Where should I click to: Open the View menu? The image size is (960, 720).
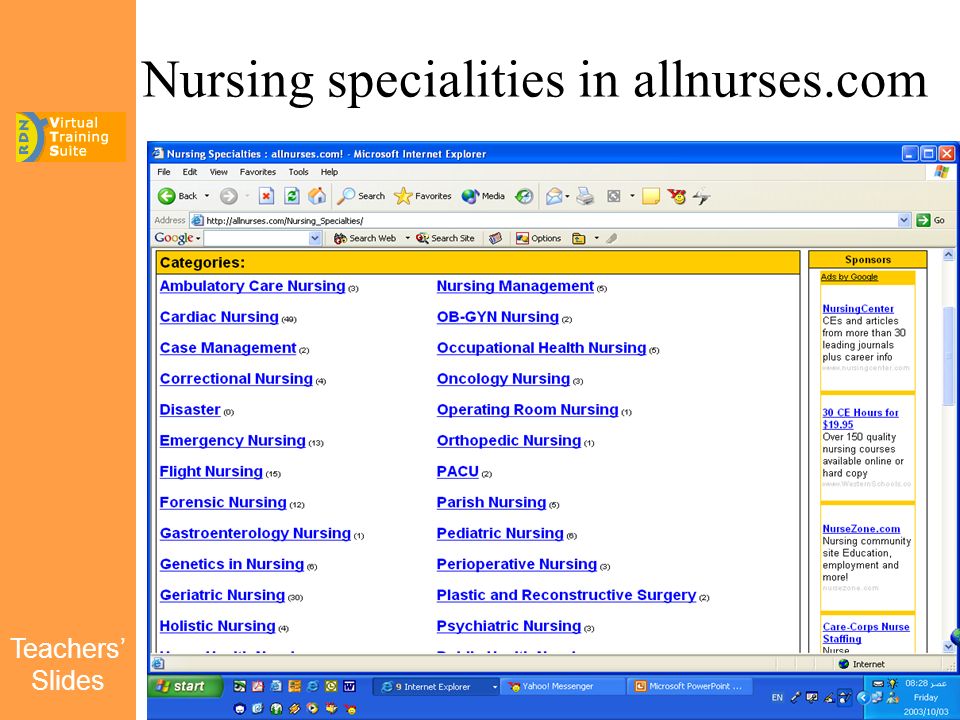(x=219, y=172)
